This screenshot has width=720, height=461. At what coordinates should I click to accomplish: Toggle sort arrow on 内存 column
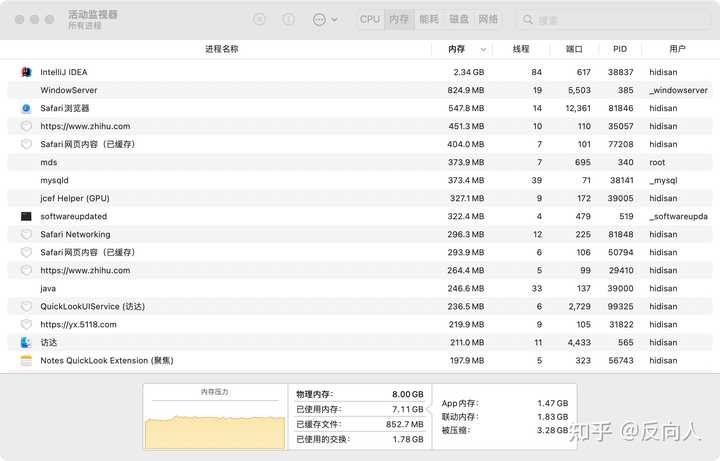click(483, 49)
